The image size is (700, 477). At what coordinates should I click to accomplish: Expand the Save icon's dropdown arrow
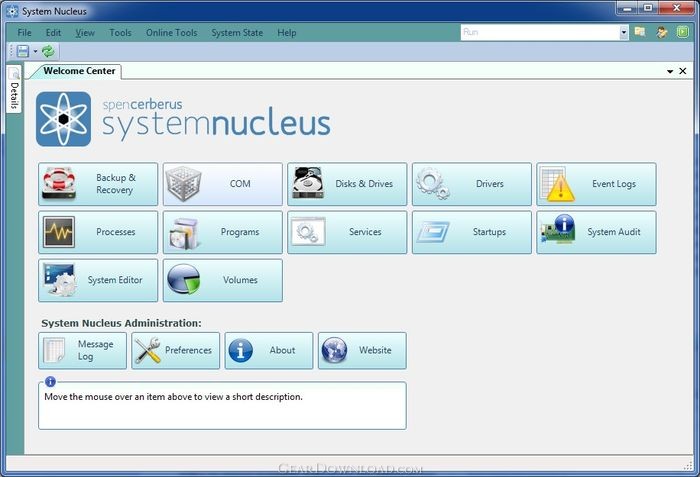35,51
